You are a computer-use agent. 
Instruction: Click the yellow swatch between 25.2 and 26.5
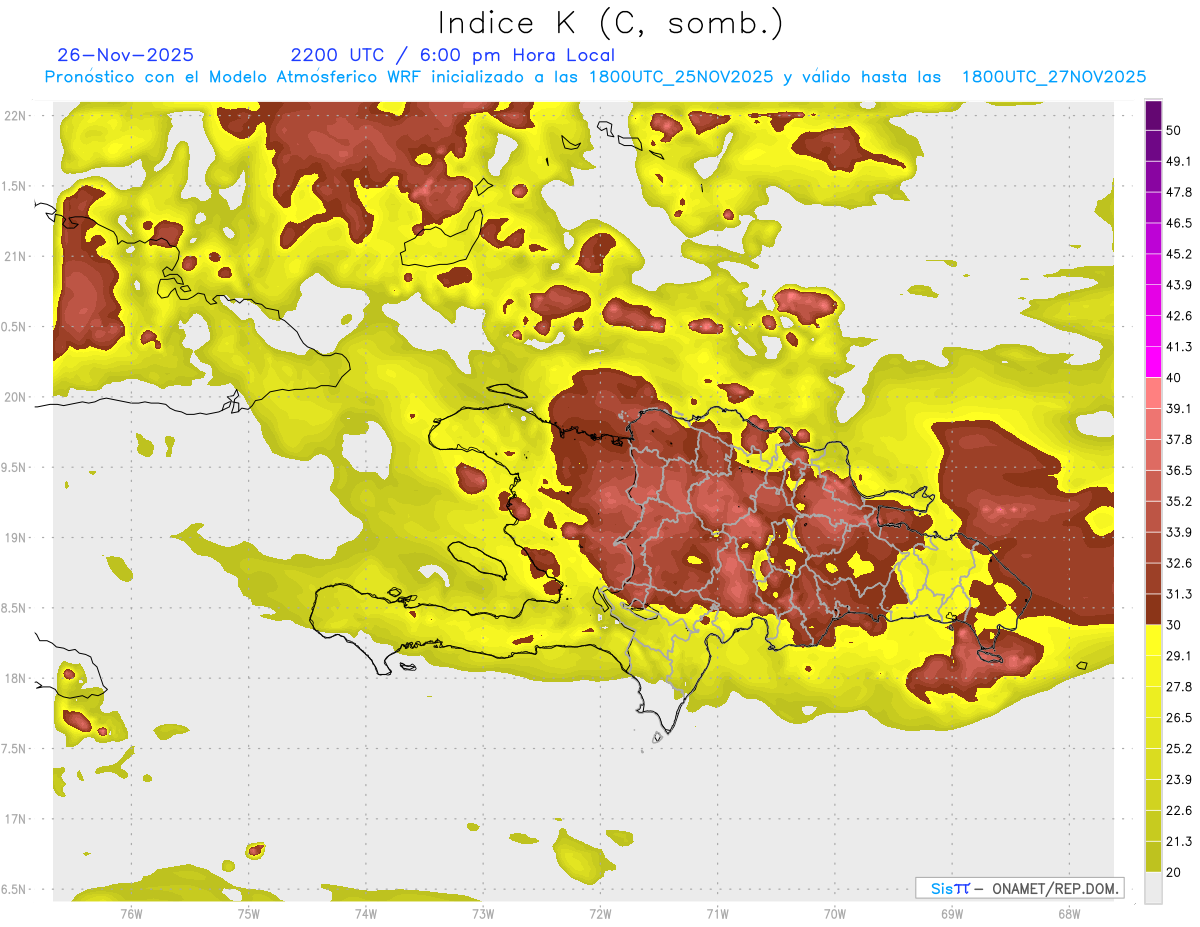pos(1154,732)
